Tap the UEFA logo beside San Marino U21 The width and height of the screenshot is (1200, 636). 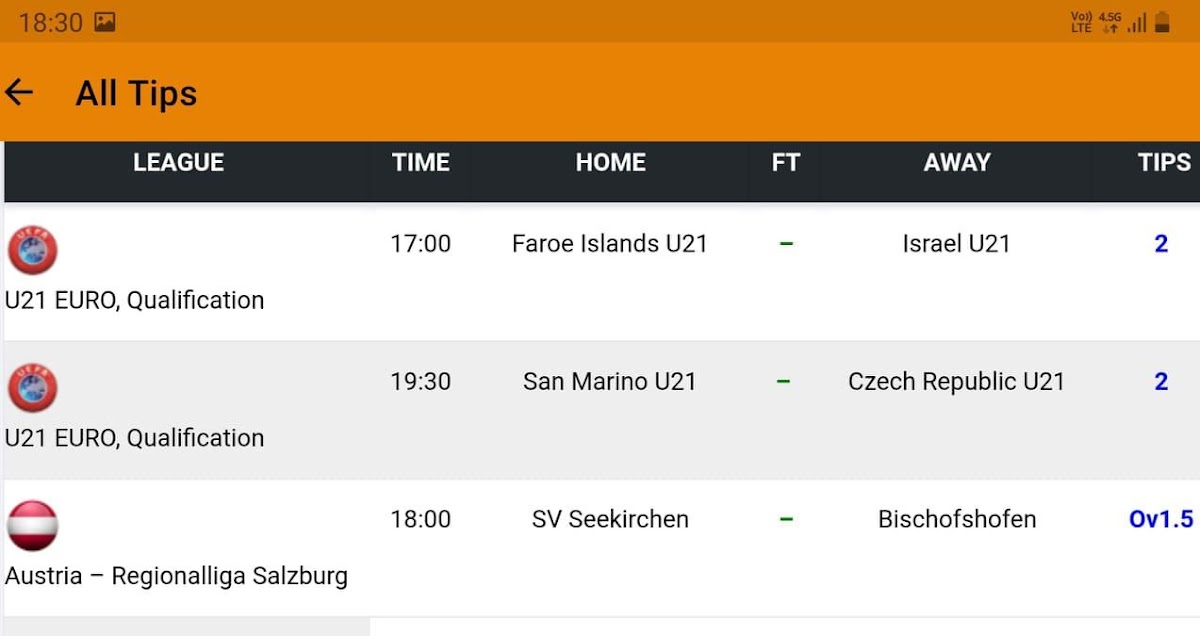(x=33, y=388)
